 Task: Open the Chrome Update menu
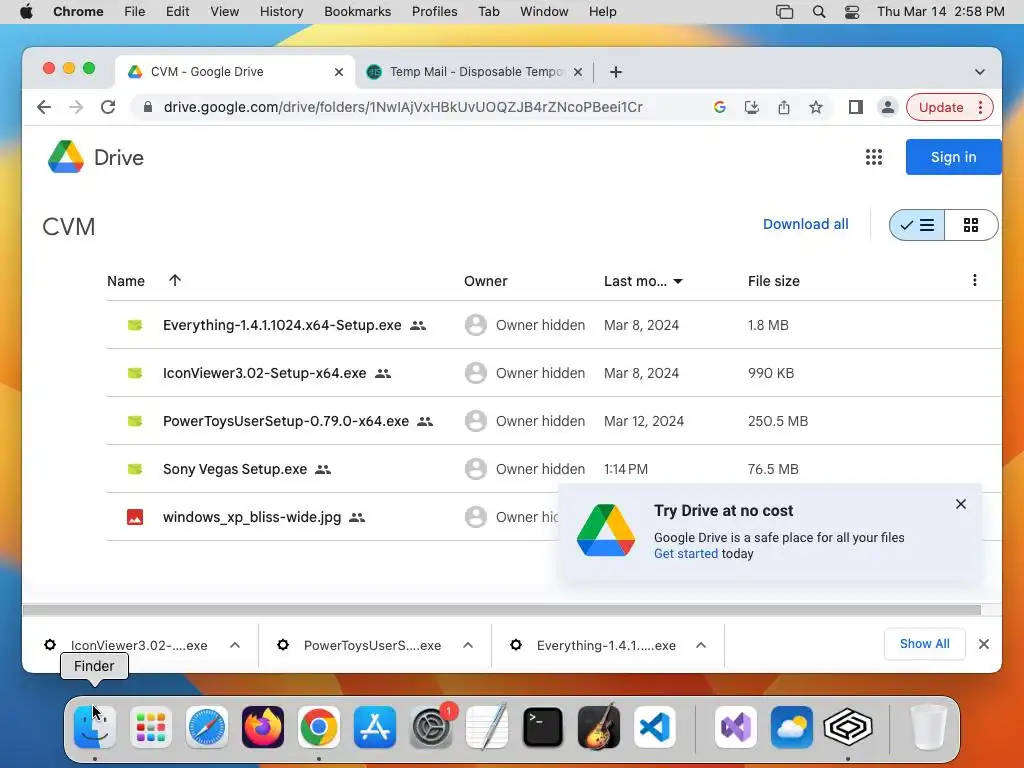[950, 107]
